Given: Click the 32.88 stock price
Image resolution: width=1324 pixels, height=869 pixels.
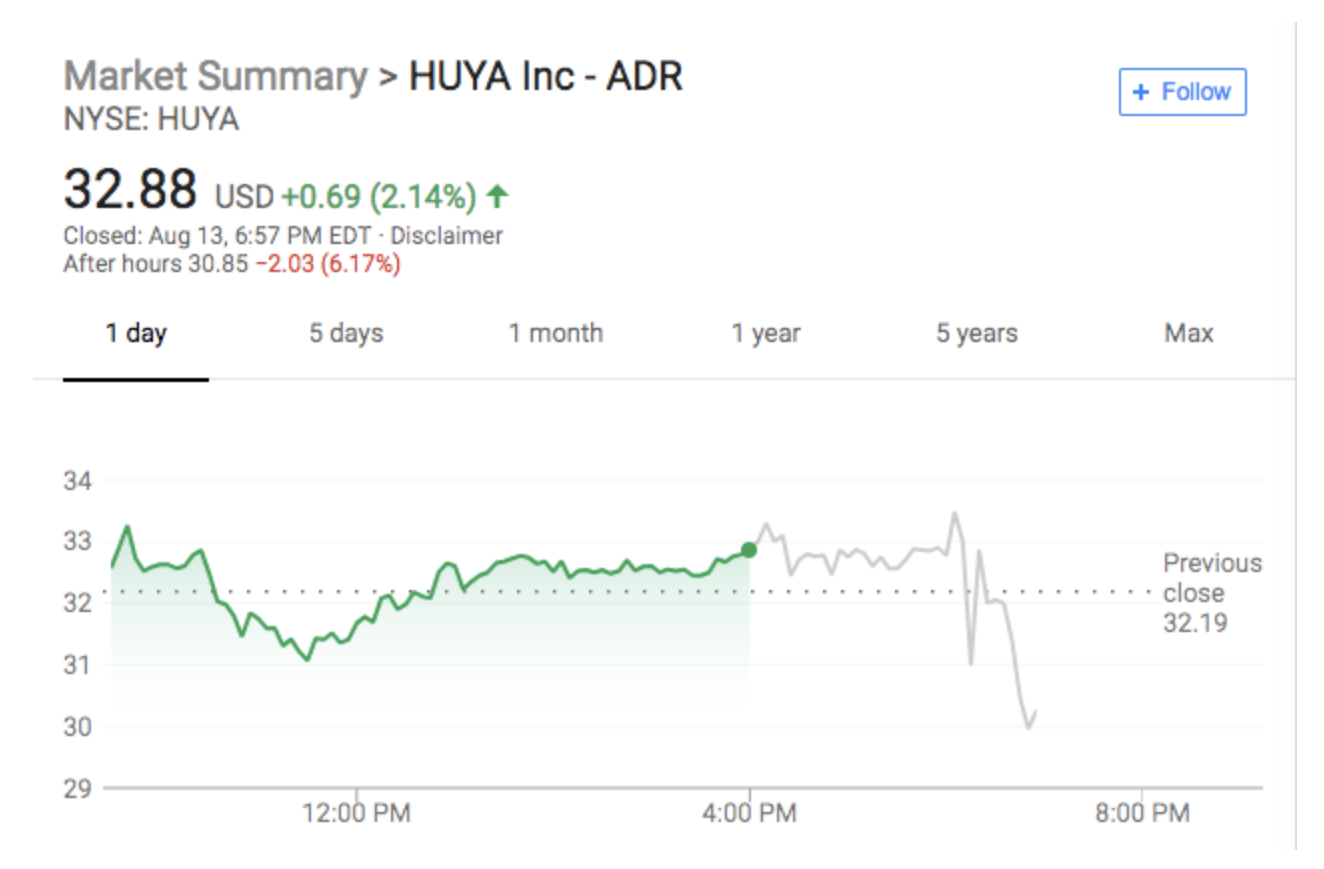Looking at the screenshot, I should pyautogui.click(x=130, y=191).
